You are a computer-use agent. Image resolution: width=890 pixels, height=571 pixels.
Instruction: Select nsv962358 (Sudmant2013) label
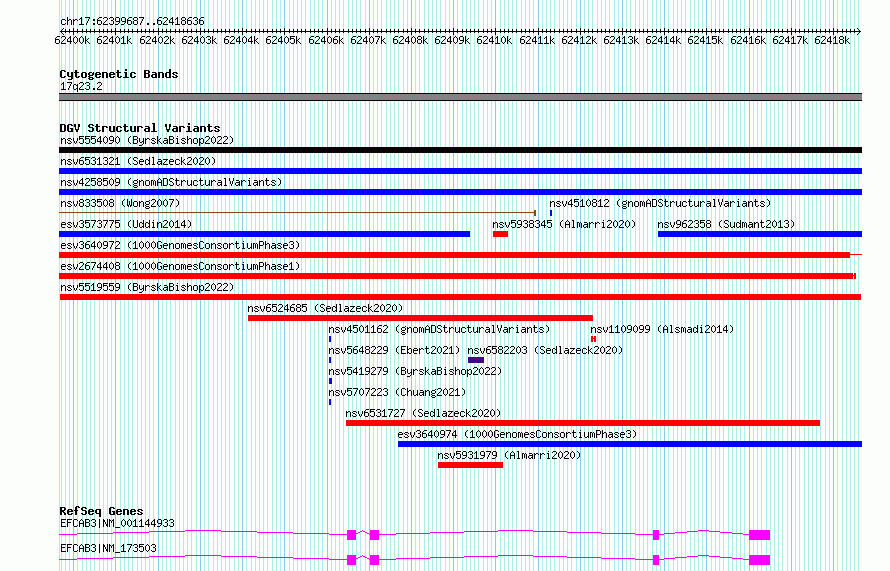(x=726, y=224)
